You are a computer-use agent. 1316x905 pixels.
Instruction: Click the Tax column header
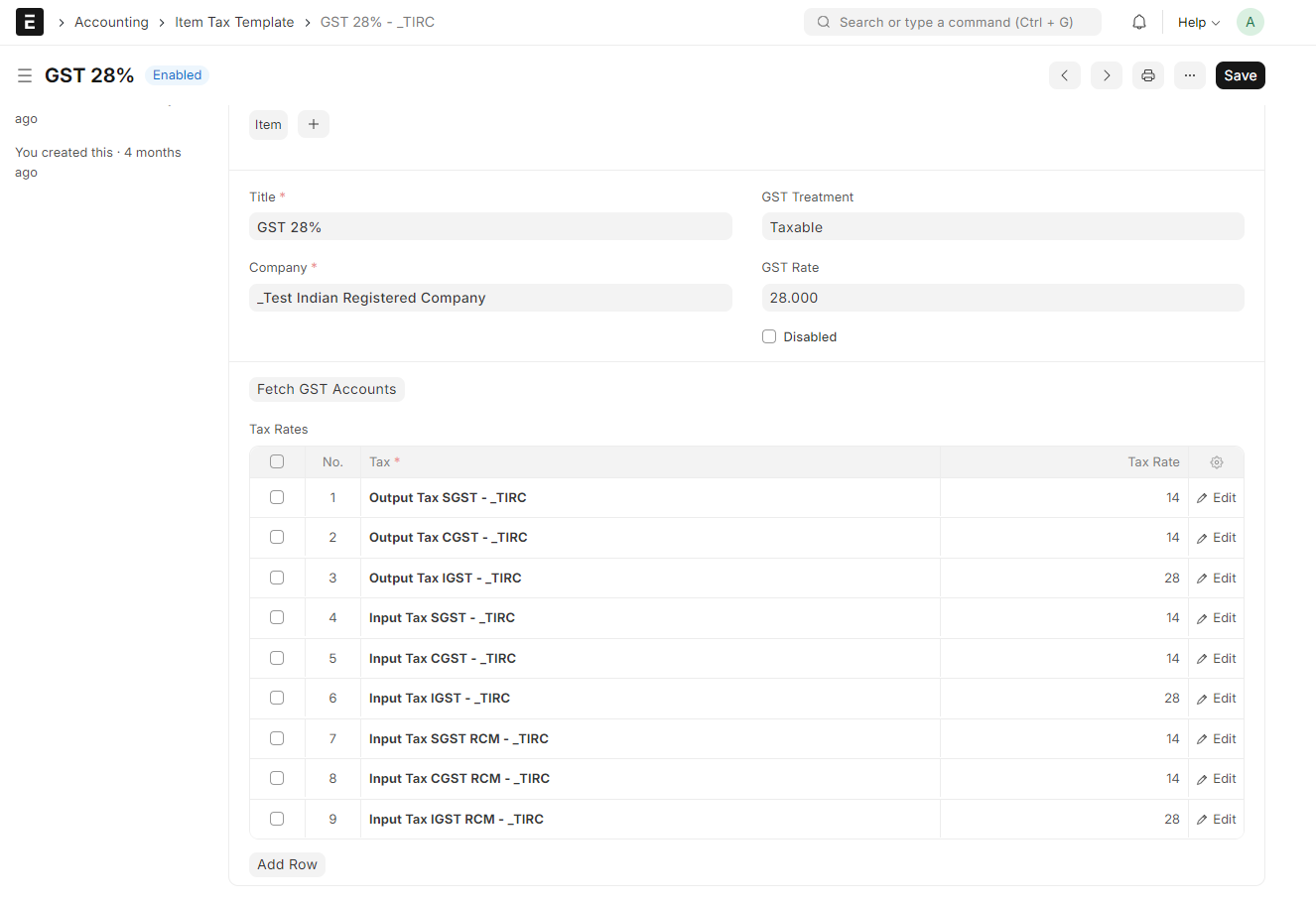point(650,462)
